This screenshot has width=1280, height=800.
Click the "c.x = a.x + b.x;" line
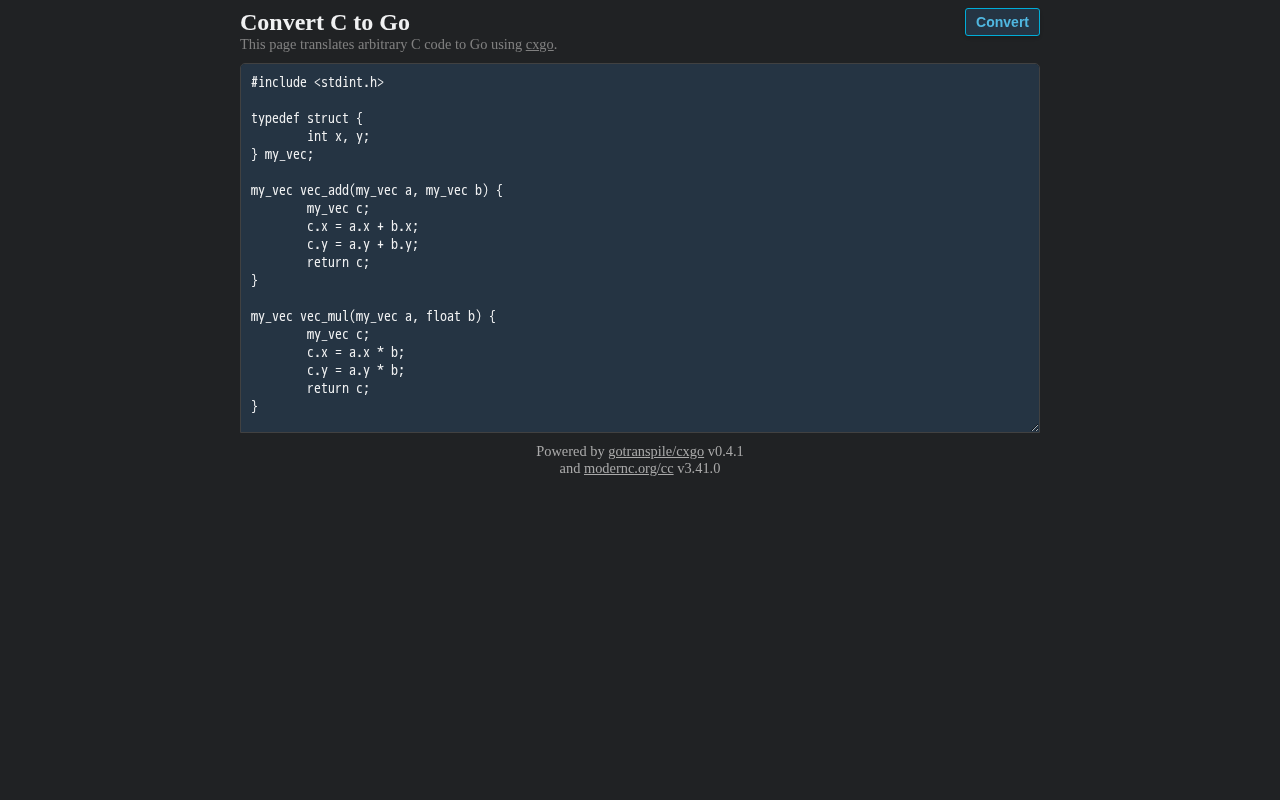(362, 226)
